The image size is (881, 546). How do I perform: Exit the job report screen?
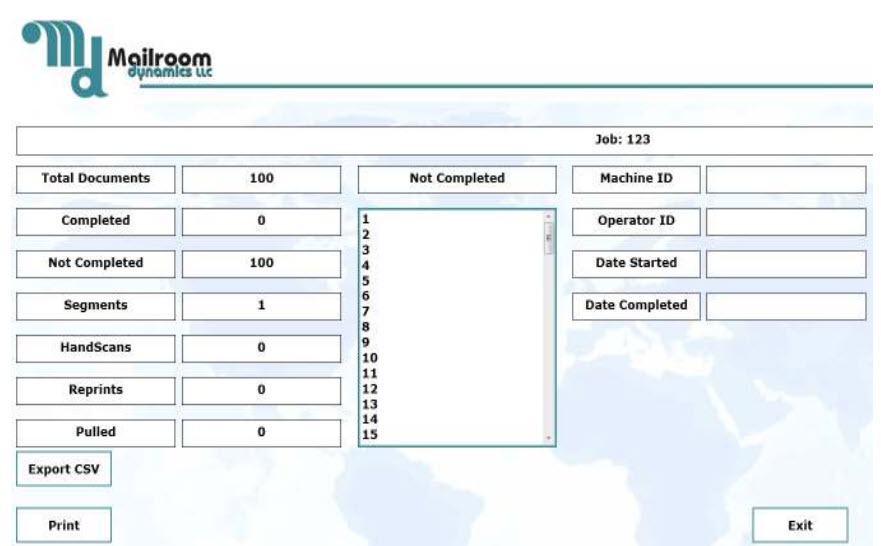click(799, 525)
